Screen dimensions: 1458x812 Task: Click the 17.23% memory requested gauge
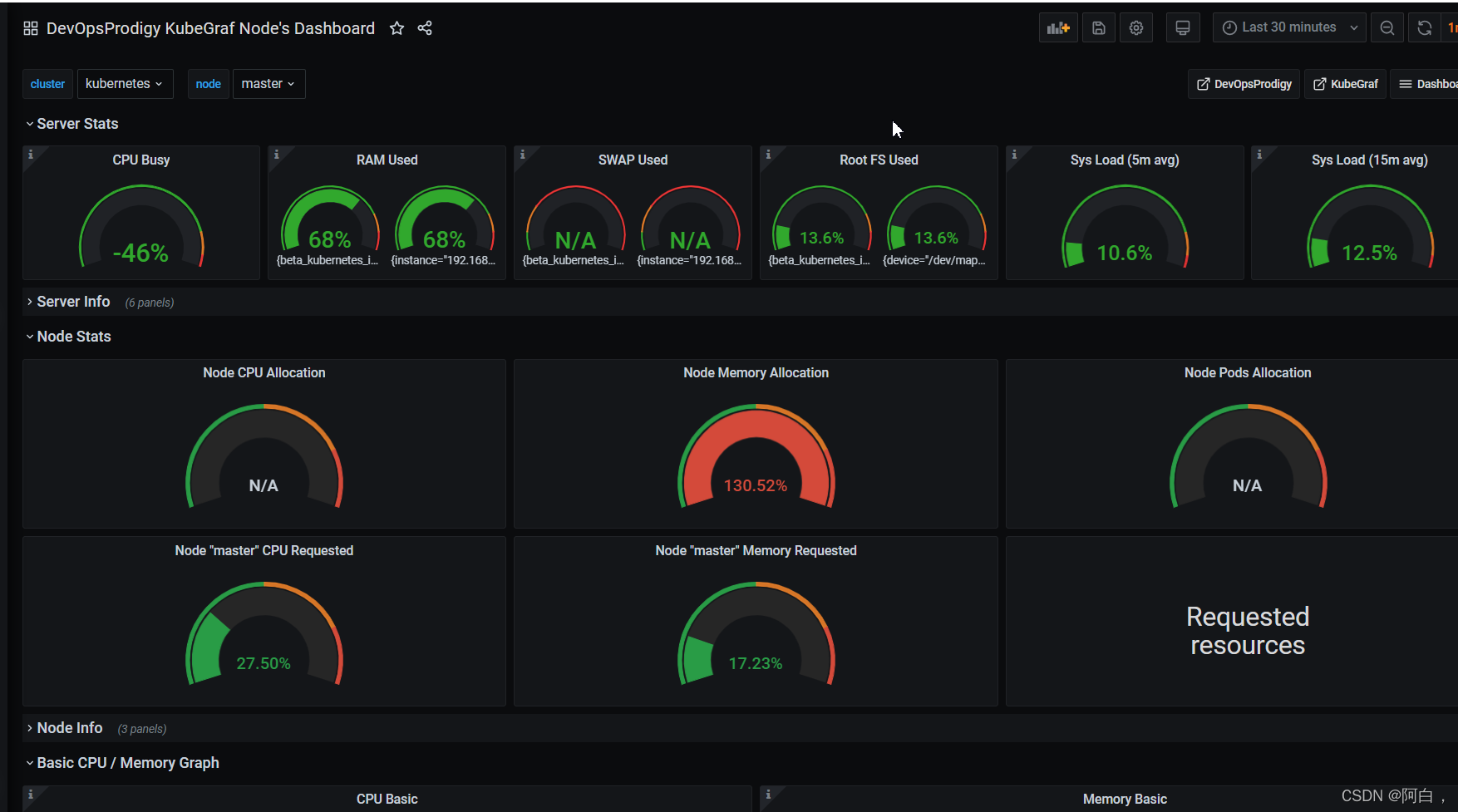pyautogui.click(x=756, y=633)
